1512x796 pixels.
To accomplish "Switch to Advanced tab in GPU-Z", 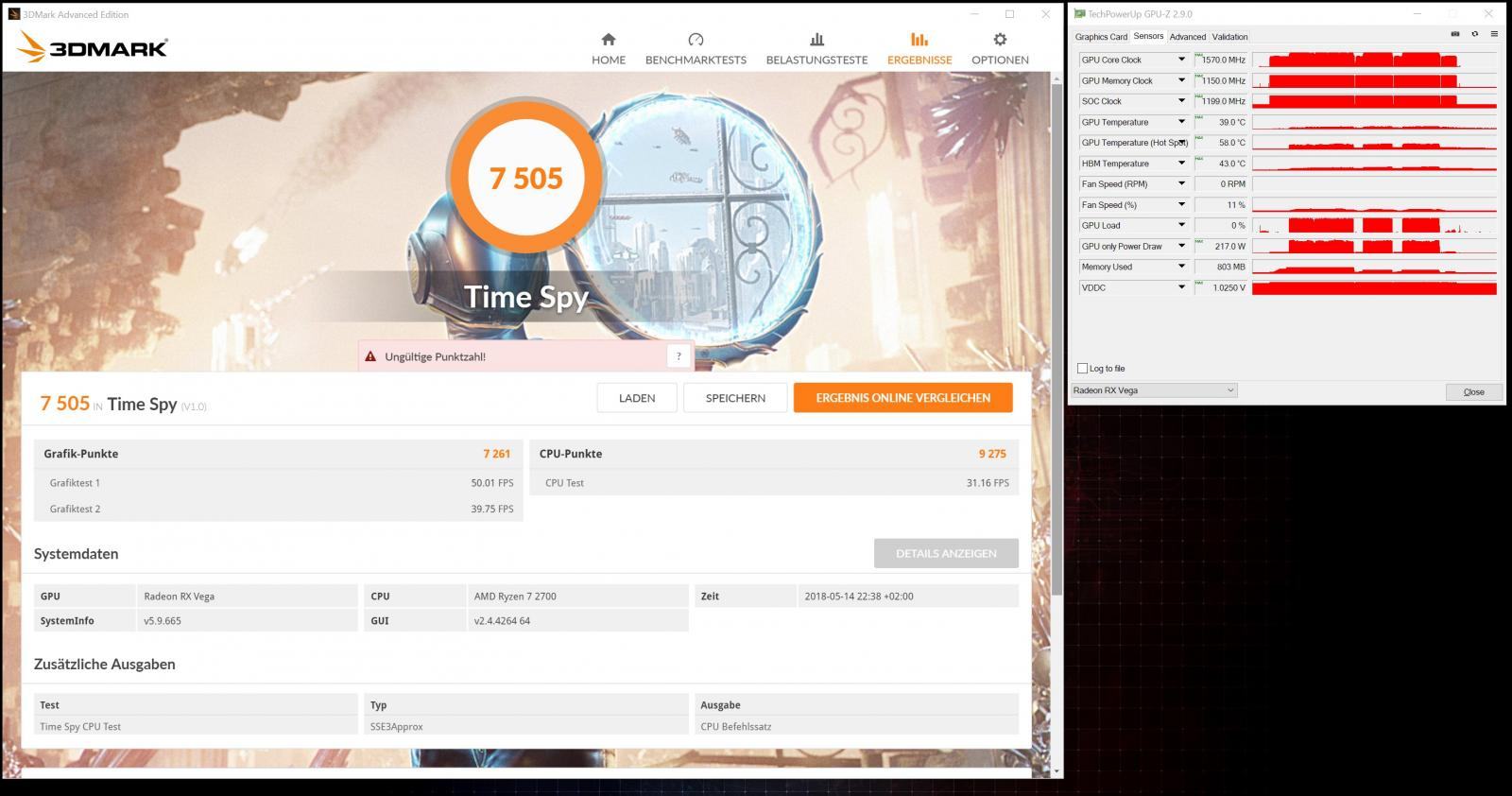I will point(1187,37).
